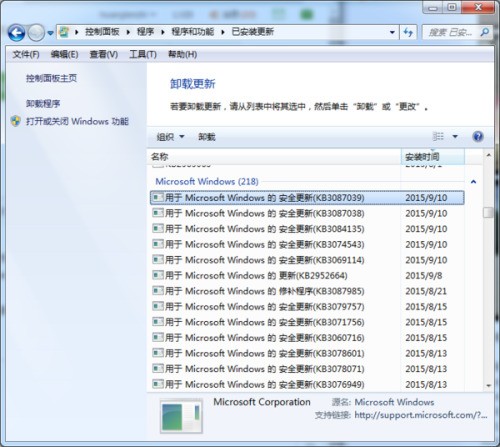This screenshot has width=500, height=447.
Task: Click the 卸载 toolbar button
Action: pyautogui.click(x=207, y=137)
